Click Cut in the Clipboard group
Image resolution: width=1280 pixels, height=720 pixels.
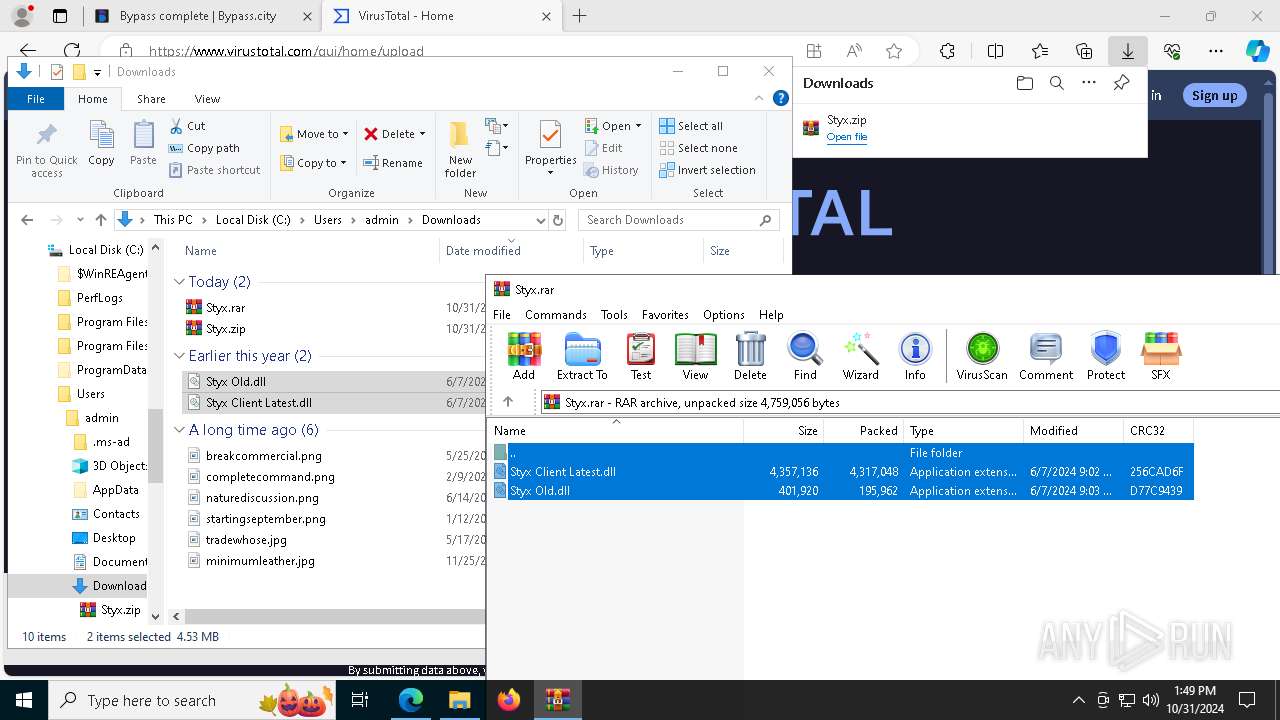point(187,126)
